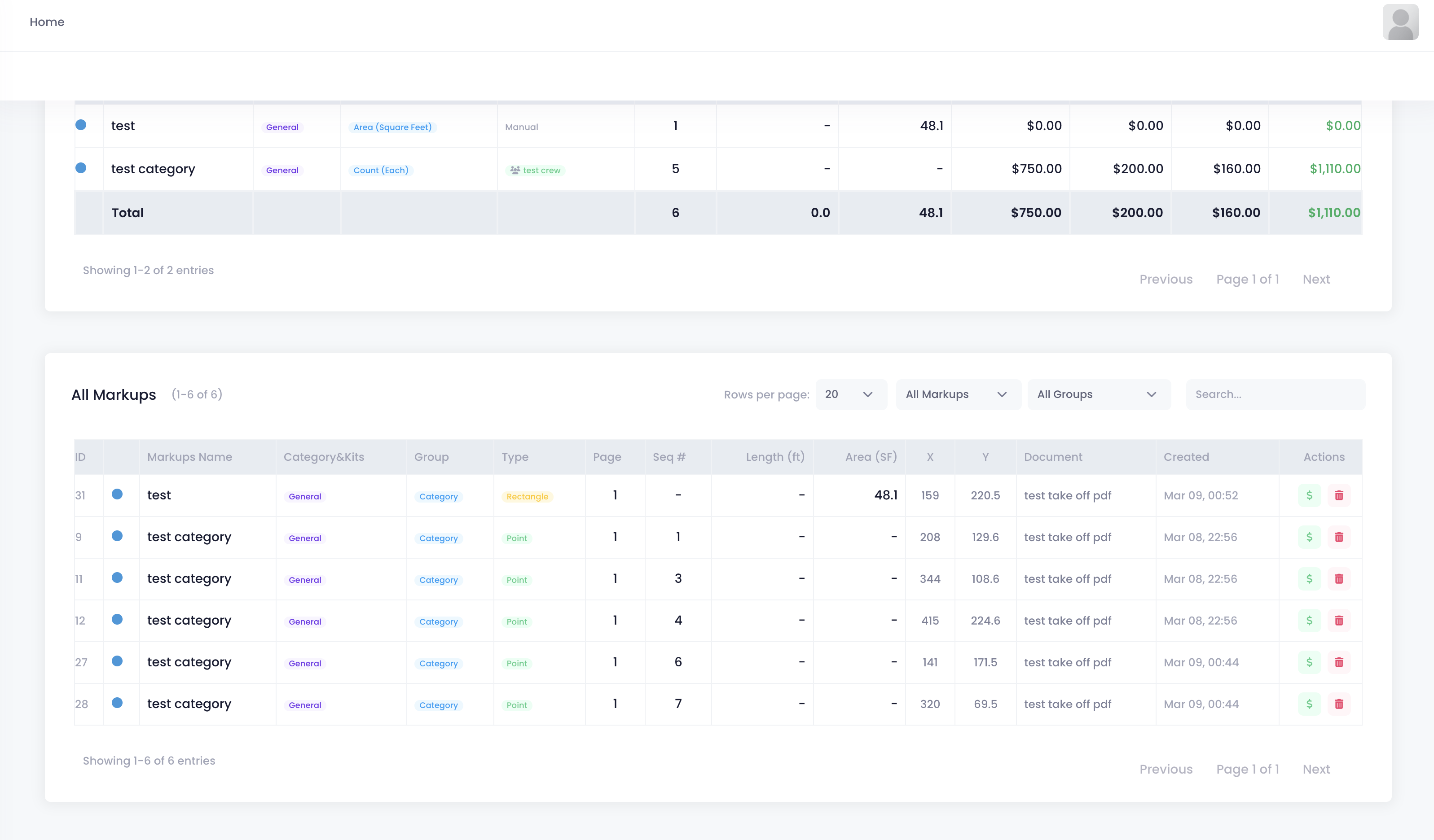Open the user avatar profile menu

coord(1400,22)
